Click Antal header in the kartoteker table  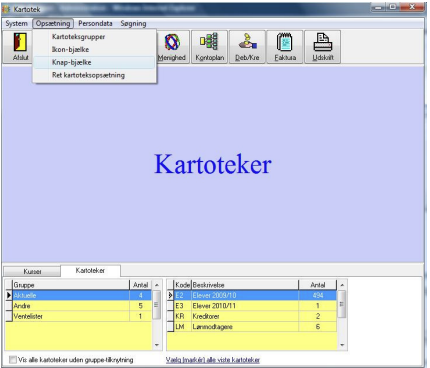pyautogui.click(x=318, y=285)
